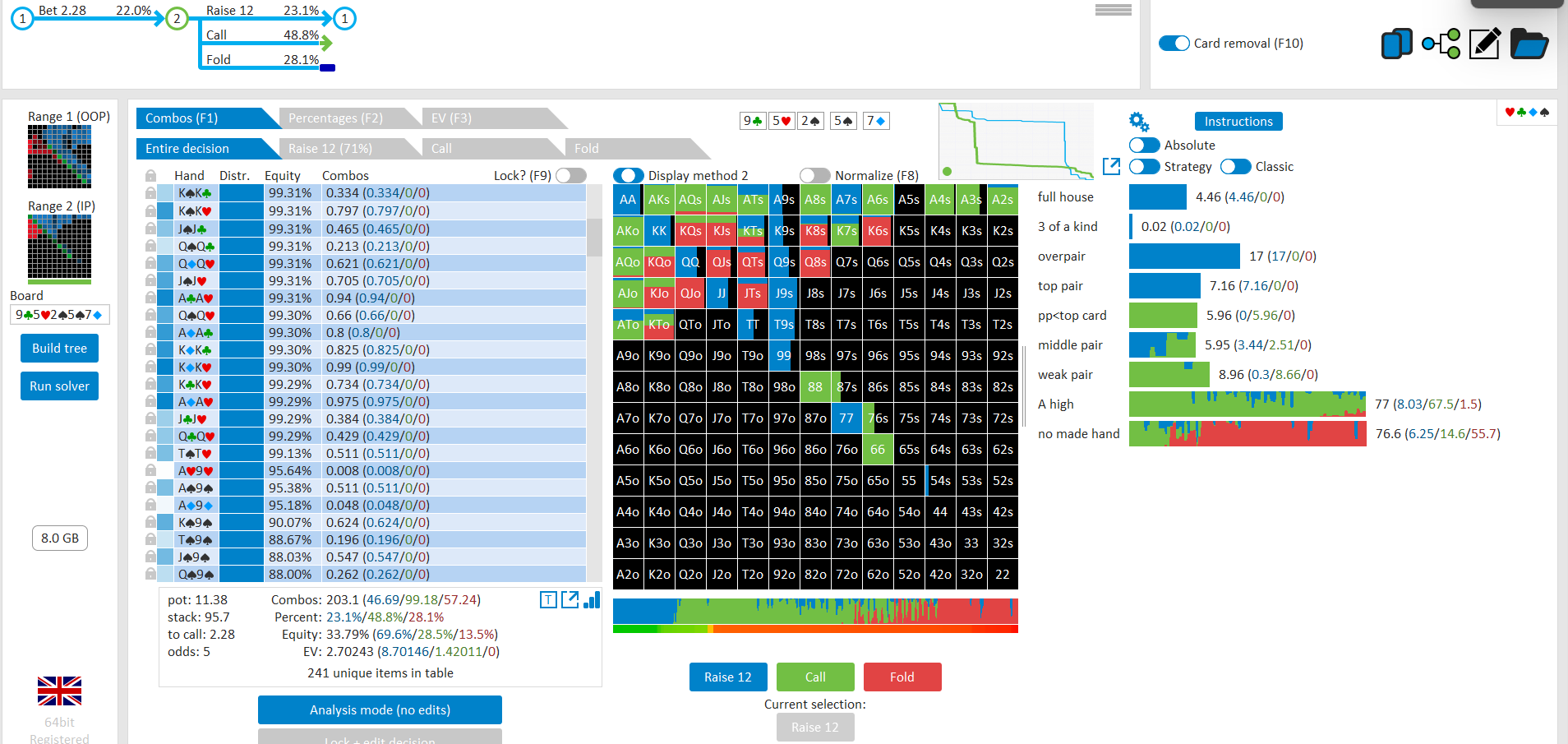1568x744 pixels.
Task: Click tree node 1 at start
Action: click(22, 18)
